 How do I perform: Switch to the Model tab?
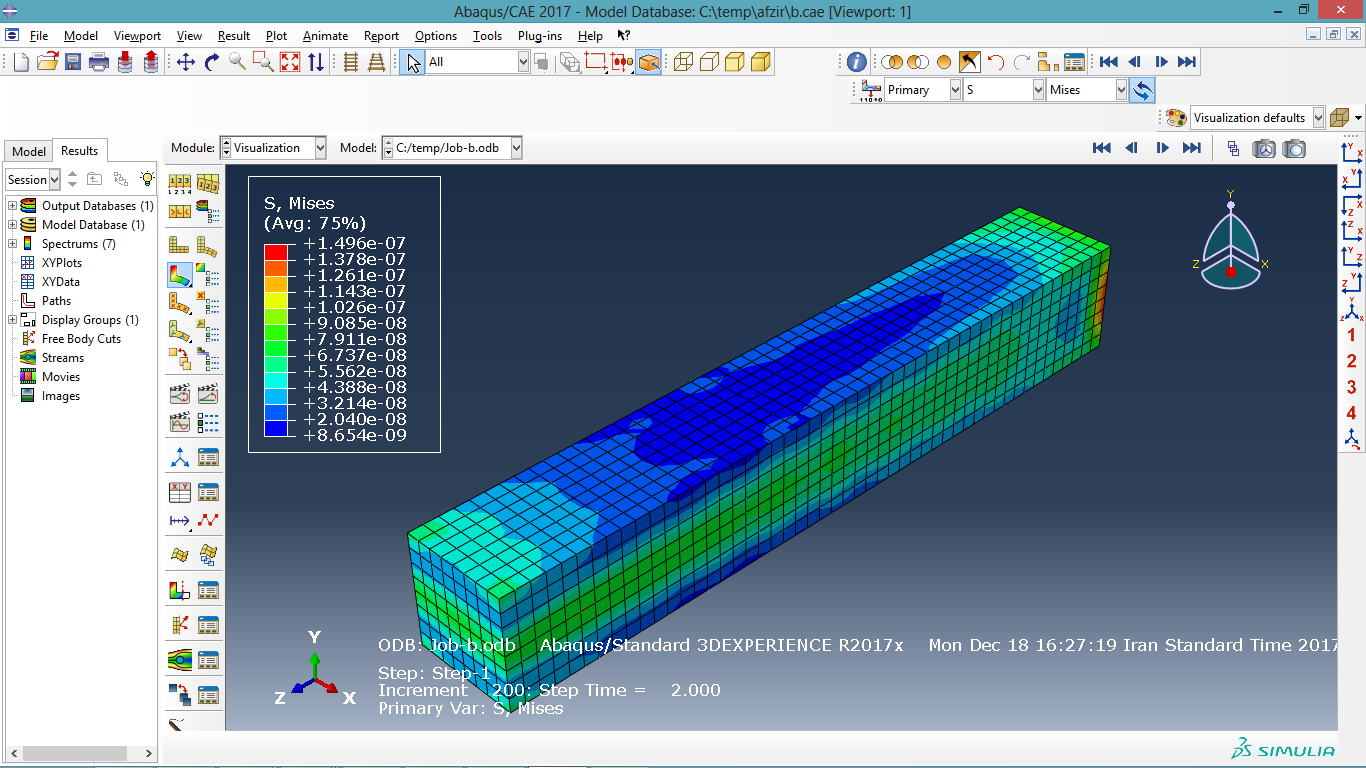pos(29,151)
